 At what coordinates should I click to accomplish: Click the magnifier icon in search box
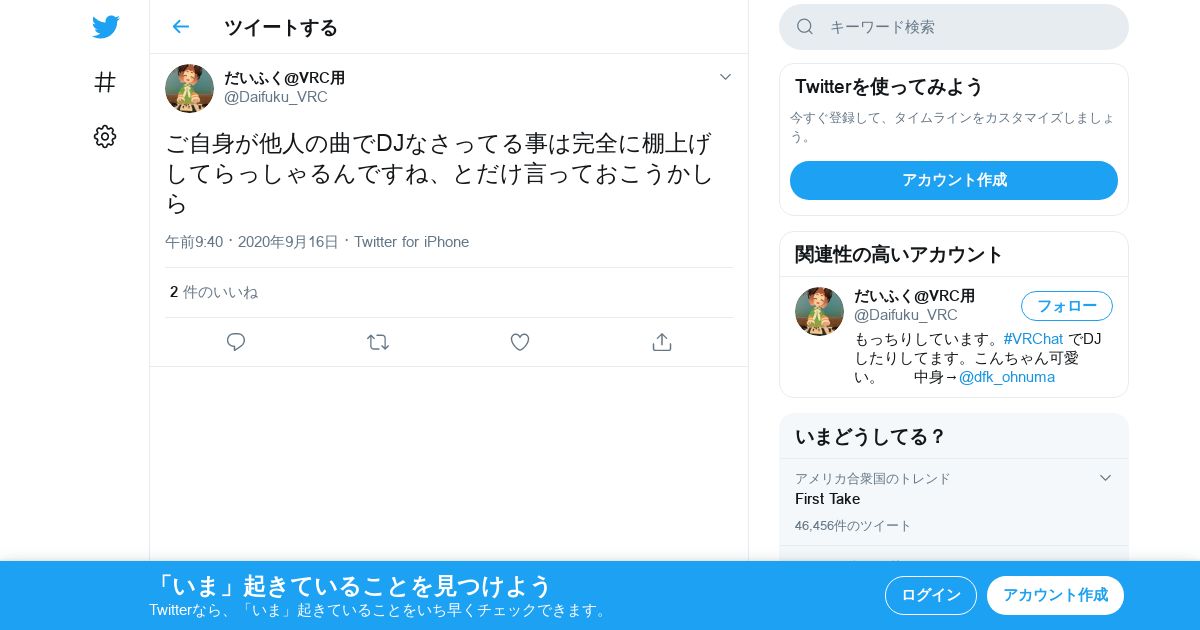[805, 27]
